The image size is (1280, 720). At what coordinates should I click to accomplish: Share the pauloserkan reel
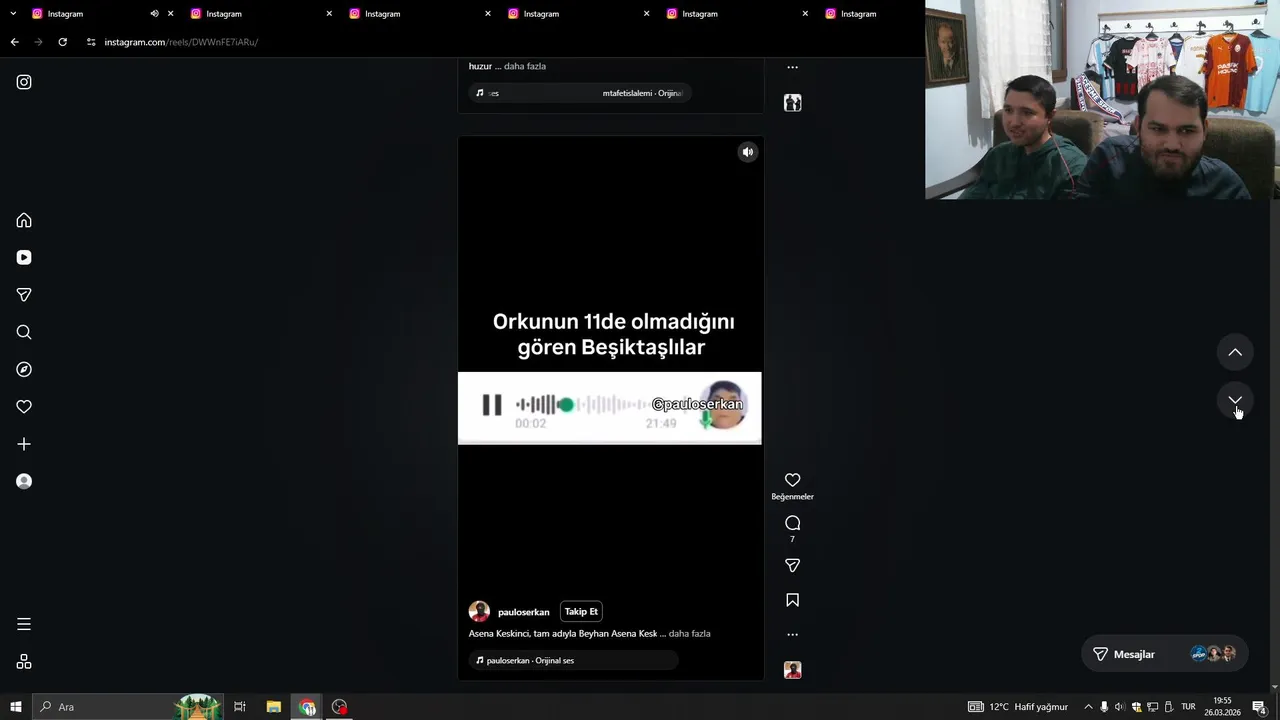pos(792,566)
